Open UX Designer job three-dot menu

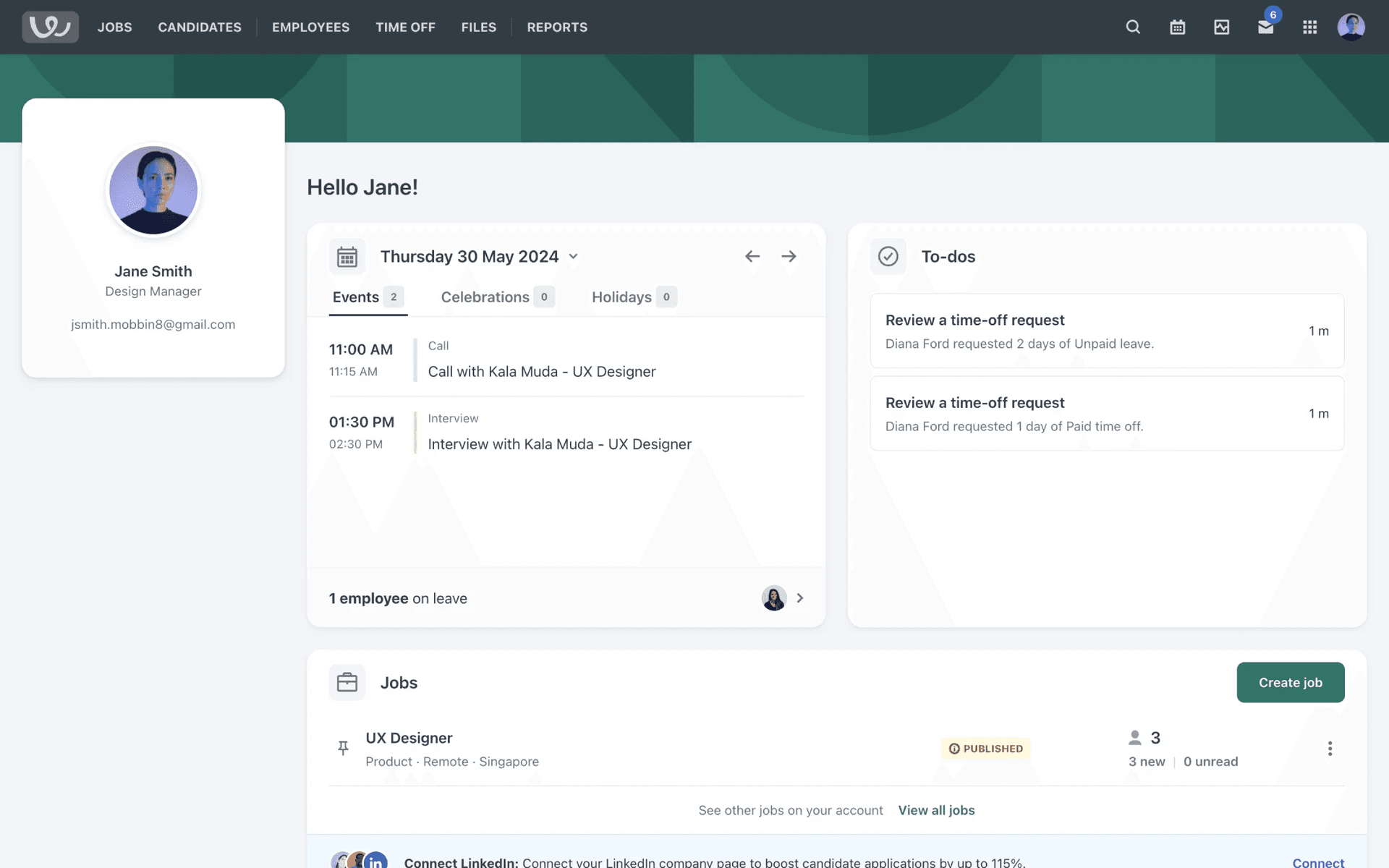click(x=1330, y=748)
